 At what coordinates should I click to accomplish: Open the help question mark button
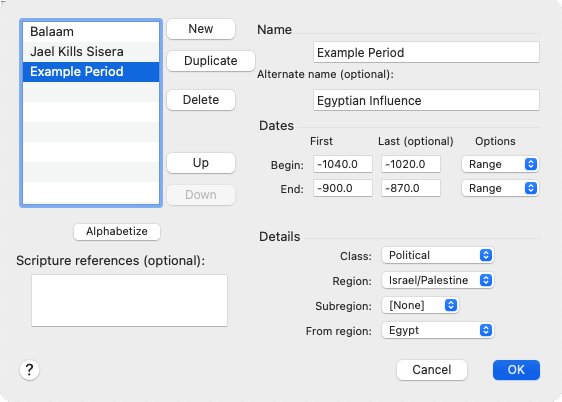tap(29, 370)
